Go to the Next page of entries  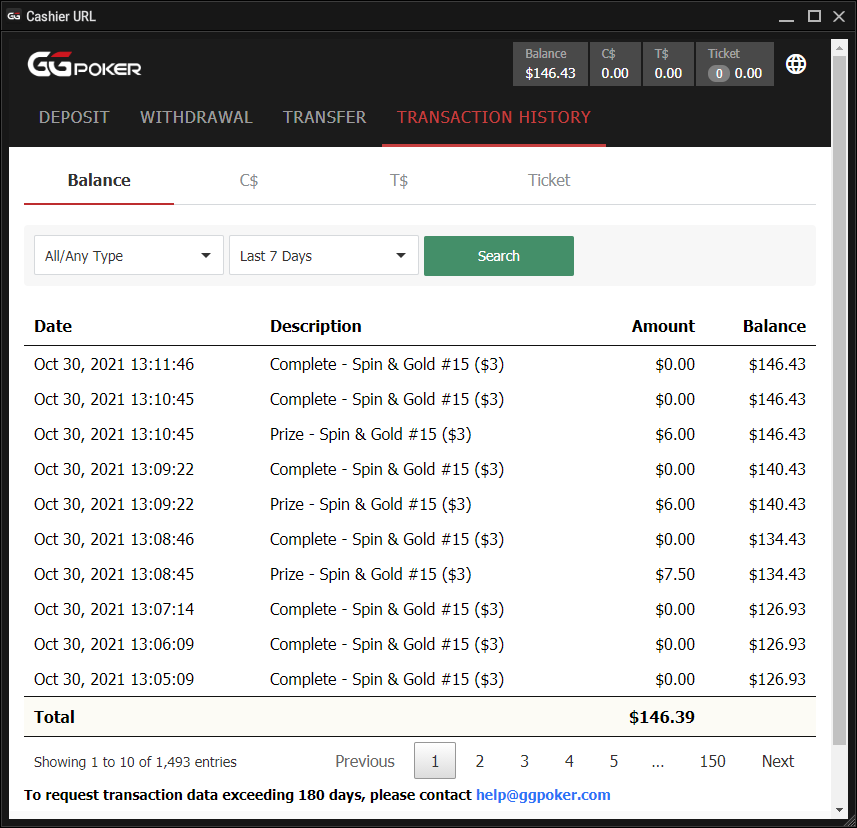[777, 761]
